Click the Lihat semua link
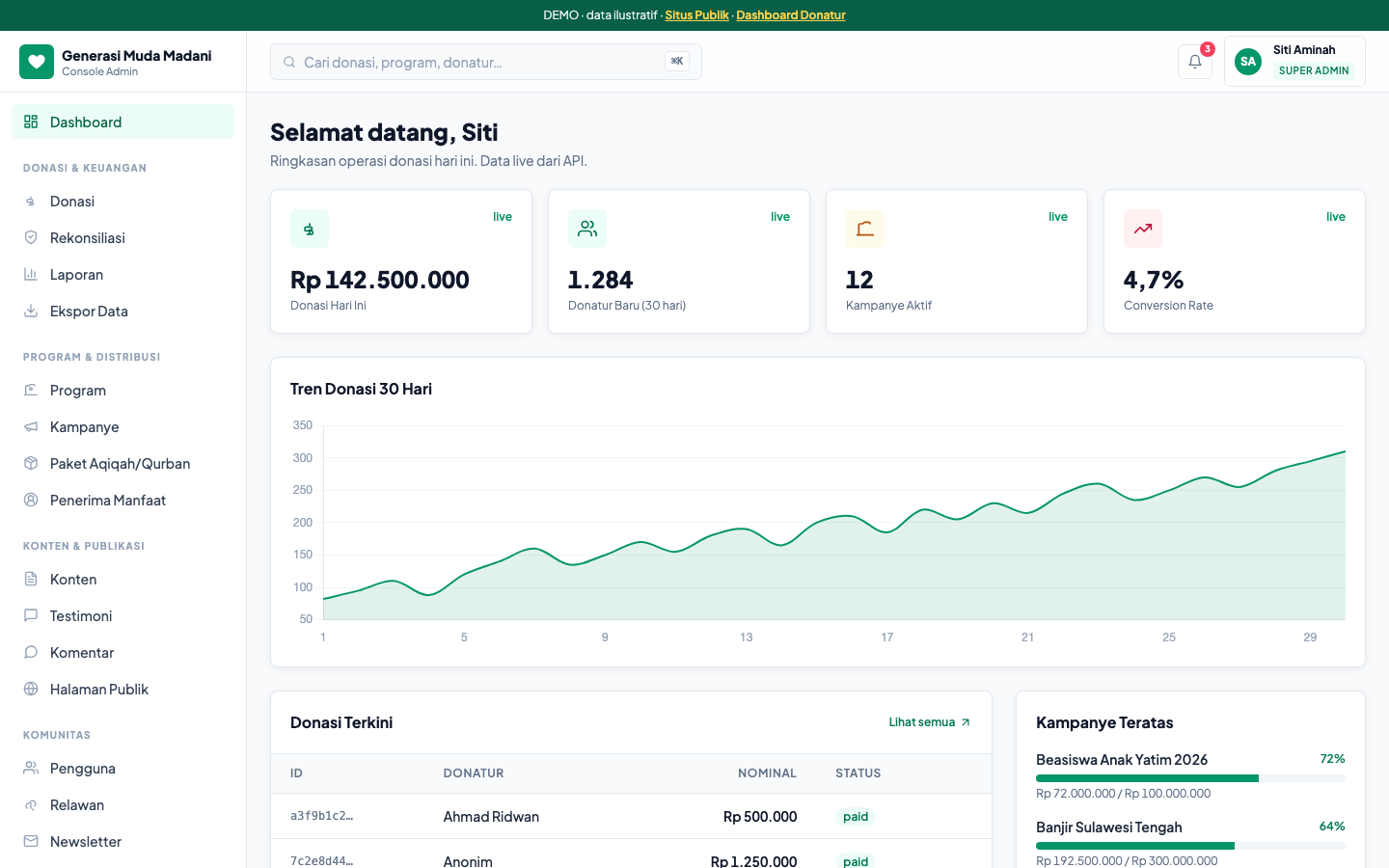This screenshot has height=868, width=1389. pyautogui.click(x=930, y=722)
